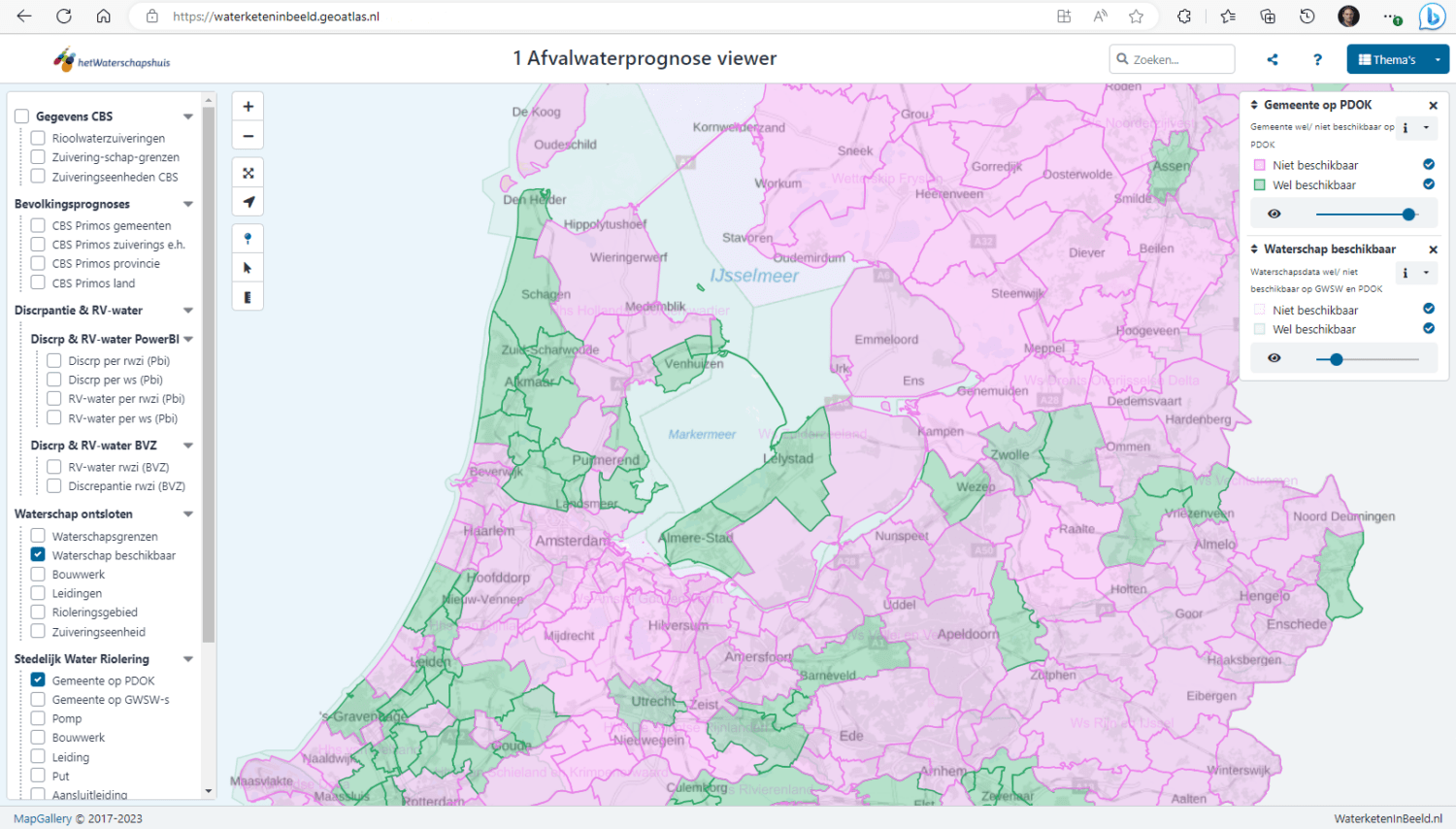
Task: Enable the Bouwwerk layer checkbox
Action: 37,574
